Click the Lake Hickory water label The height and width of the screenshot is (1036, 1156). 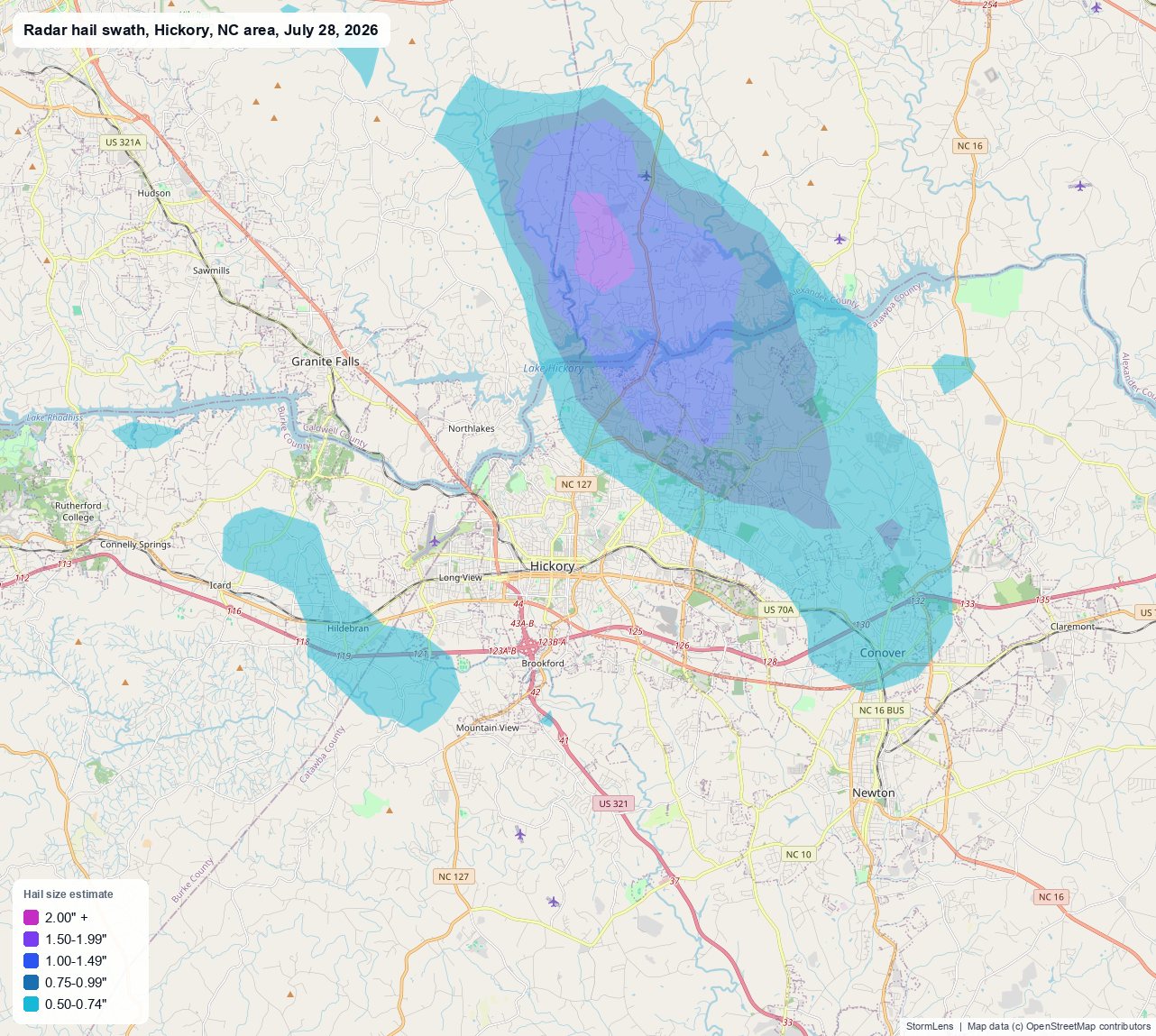point(554,368)
